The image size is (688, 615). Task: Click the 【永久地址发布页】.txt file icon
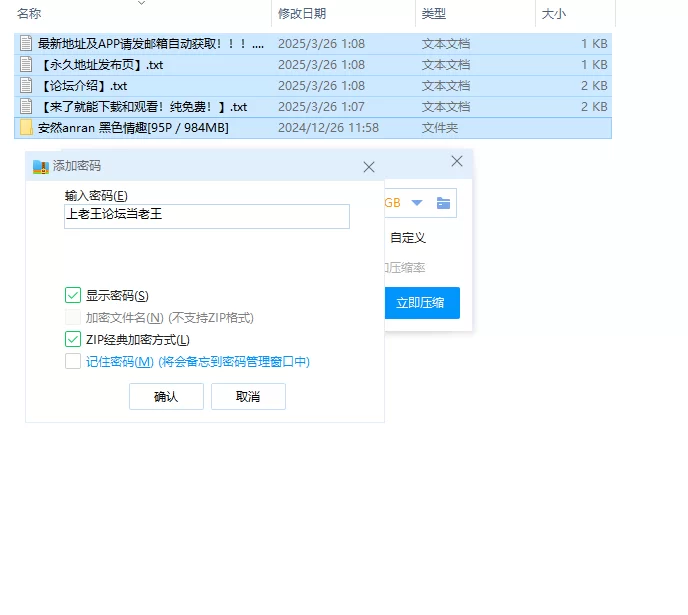[x=26, y=65]
